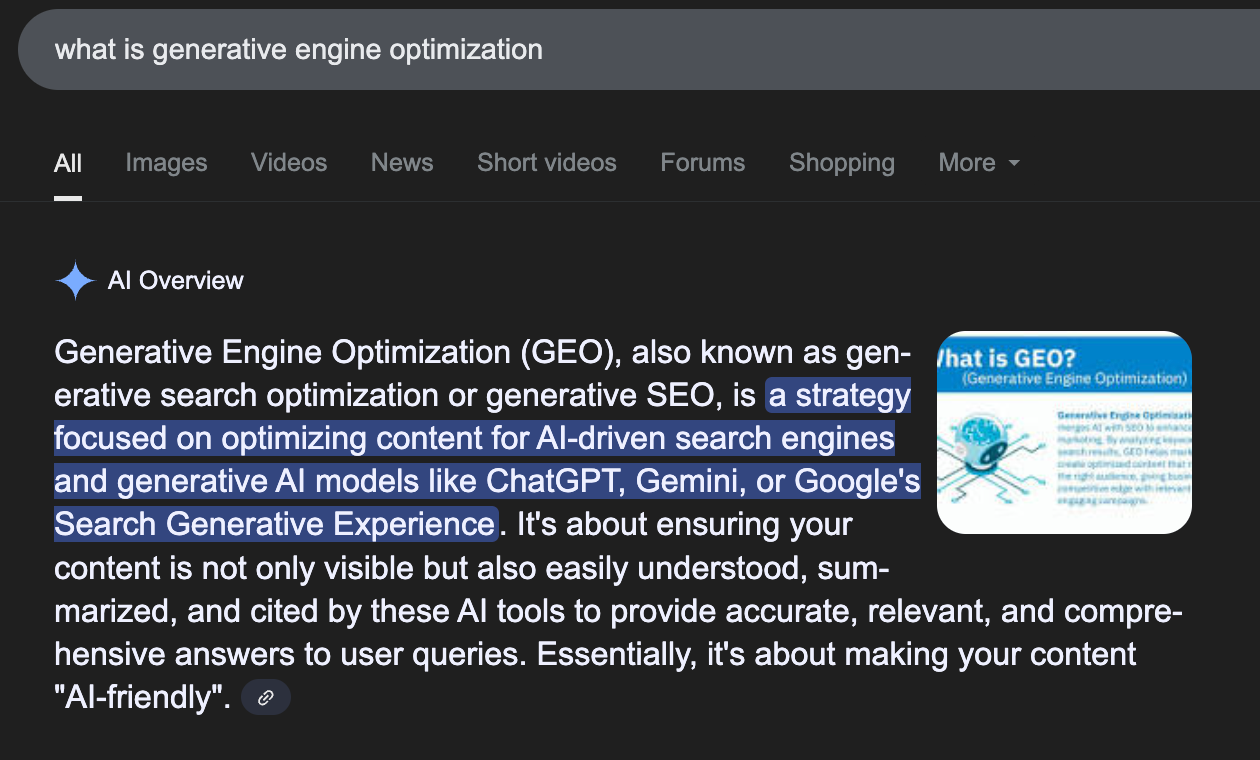Open the Shopping tab
Screen dimensions: 1260x760
point(841,162)
